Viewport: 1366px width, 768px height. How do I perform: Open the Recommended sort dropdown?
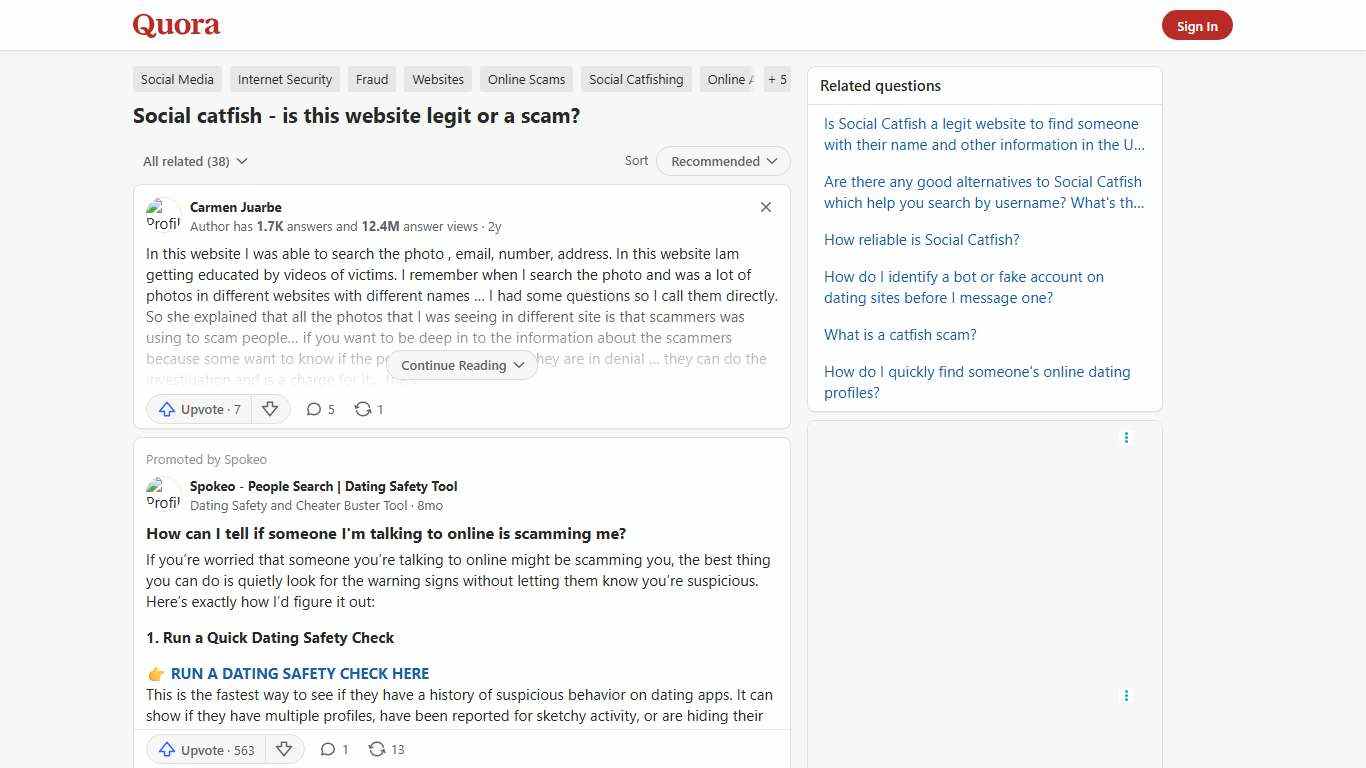coord(722,161)
